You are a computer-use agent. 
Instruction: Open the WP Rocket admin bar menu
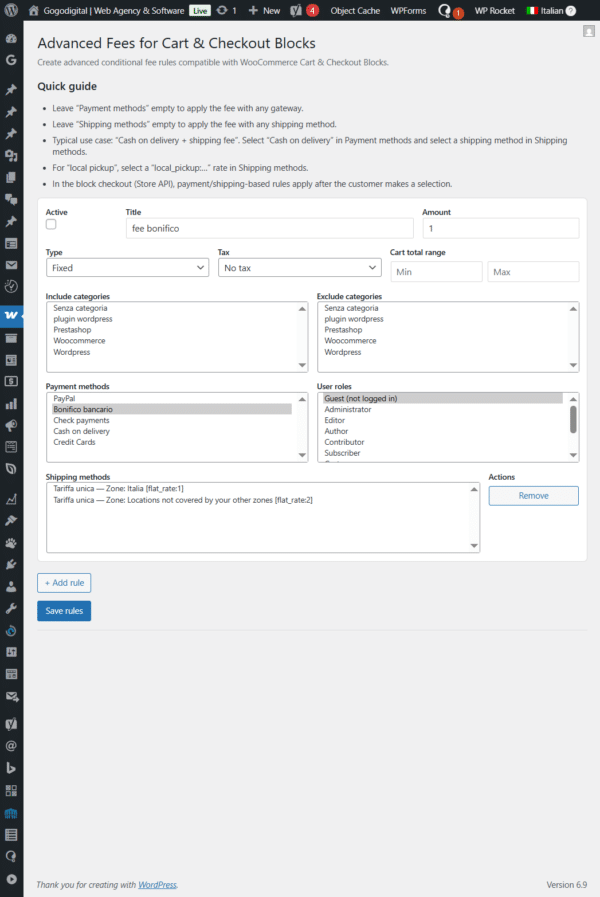tap(494, 10)
